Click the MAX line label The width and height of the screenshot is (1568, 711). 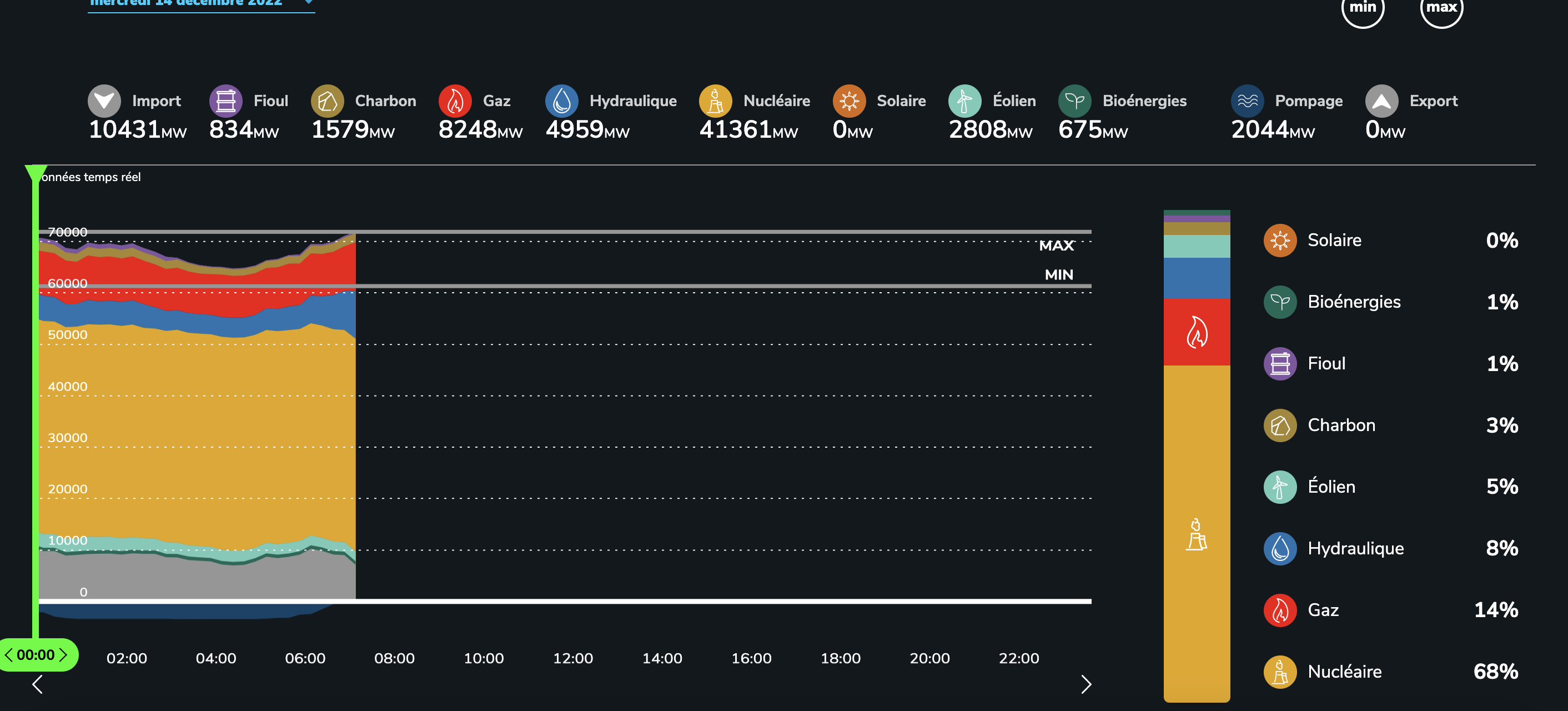pos(1056,246)
